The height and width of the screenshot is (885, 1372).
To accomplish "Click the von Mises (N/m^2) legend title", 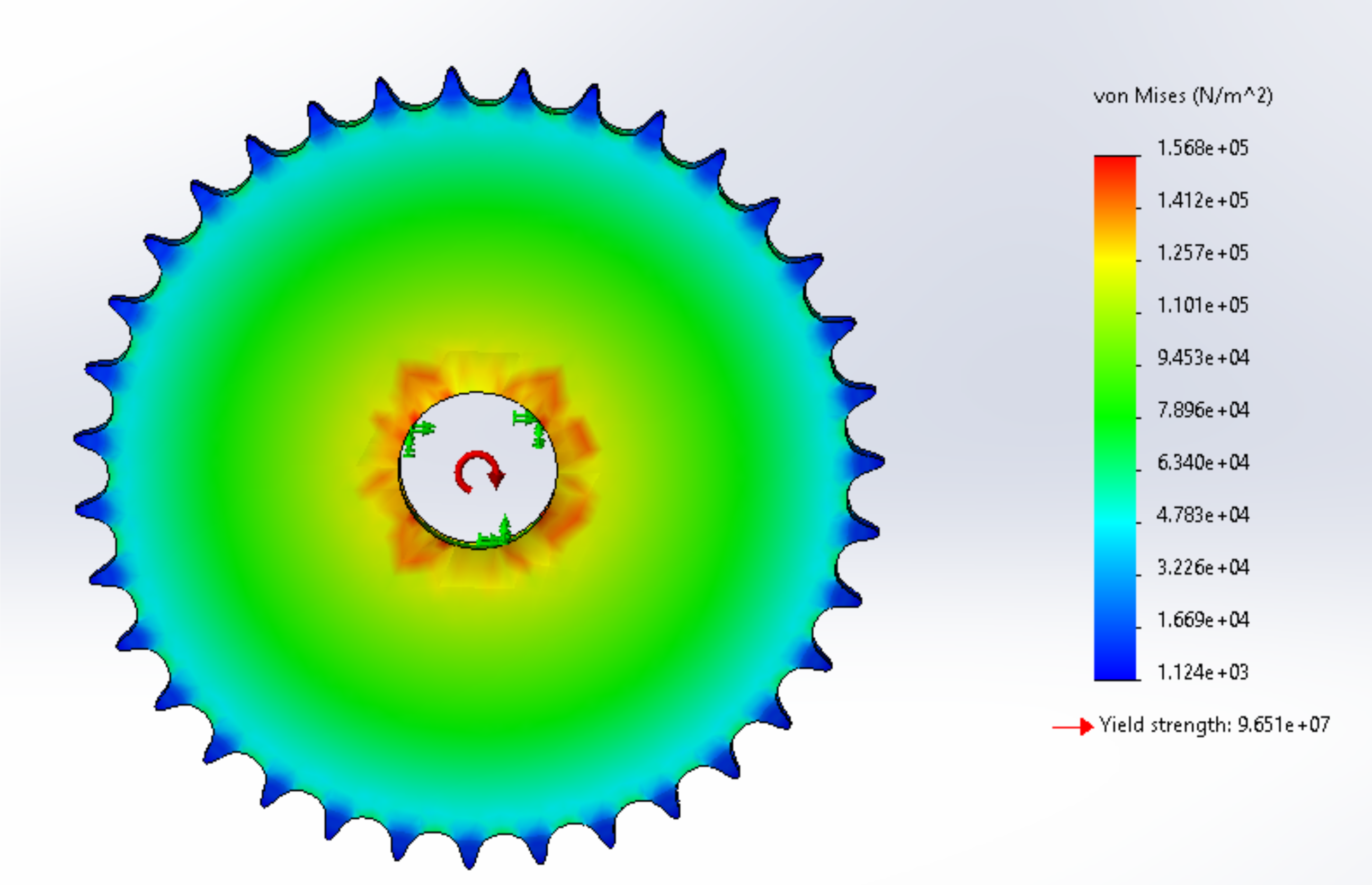I will [x=1182, y=95].
